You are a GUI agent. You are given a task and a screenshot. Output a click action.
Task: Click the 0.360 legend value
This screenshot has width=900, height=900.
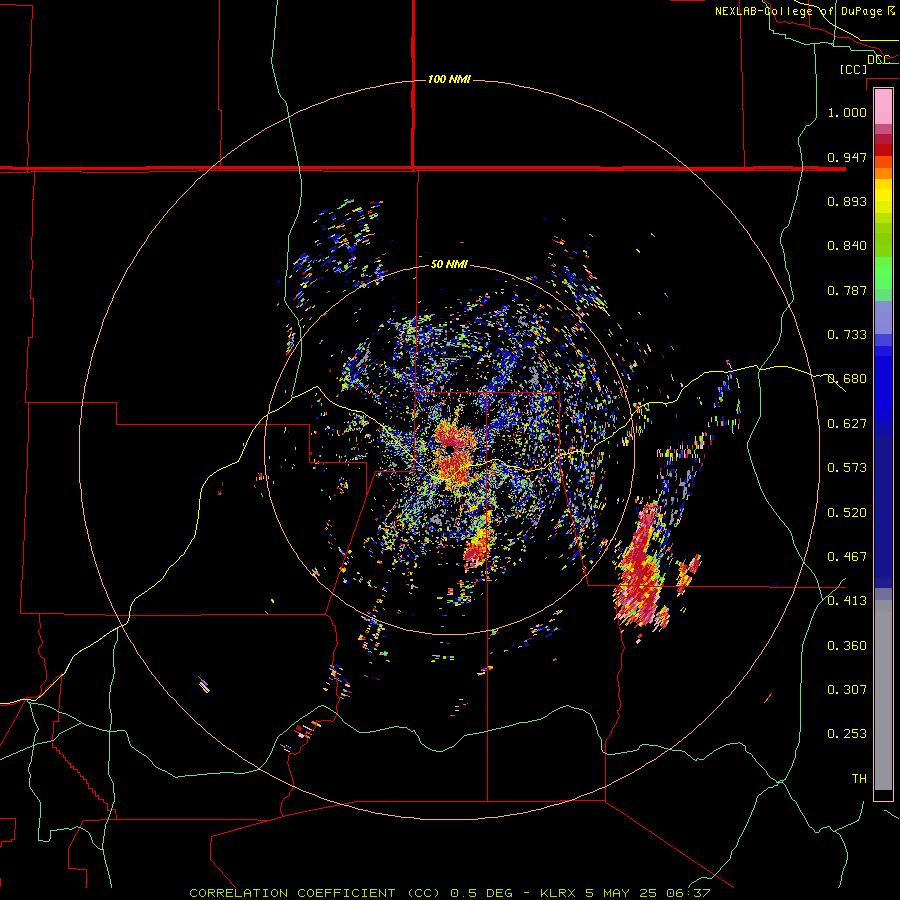(847, 646)
